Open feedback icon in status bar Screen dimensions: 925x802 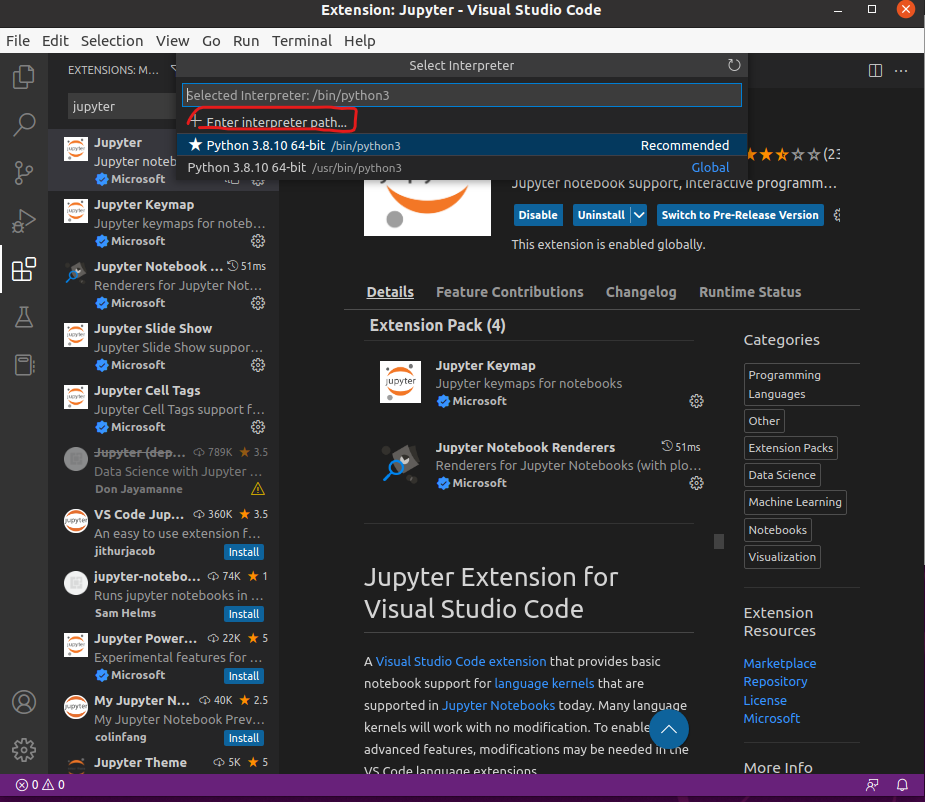point(872,785)
